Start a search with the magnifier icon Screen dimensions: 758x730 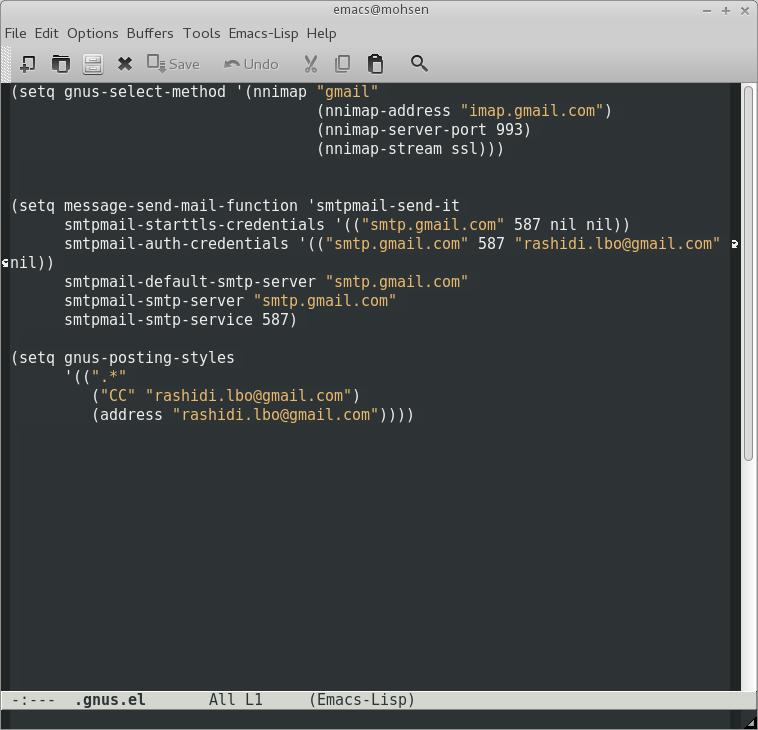[x=419, y=64]
